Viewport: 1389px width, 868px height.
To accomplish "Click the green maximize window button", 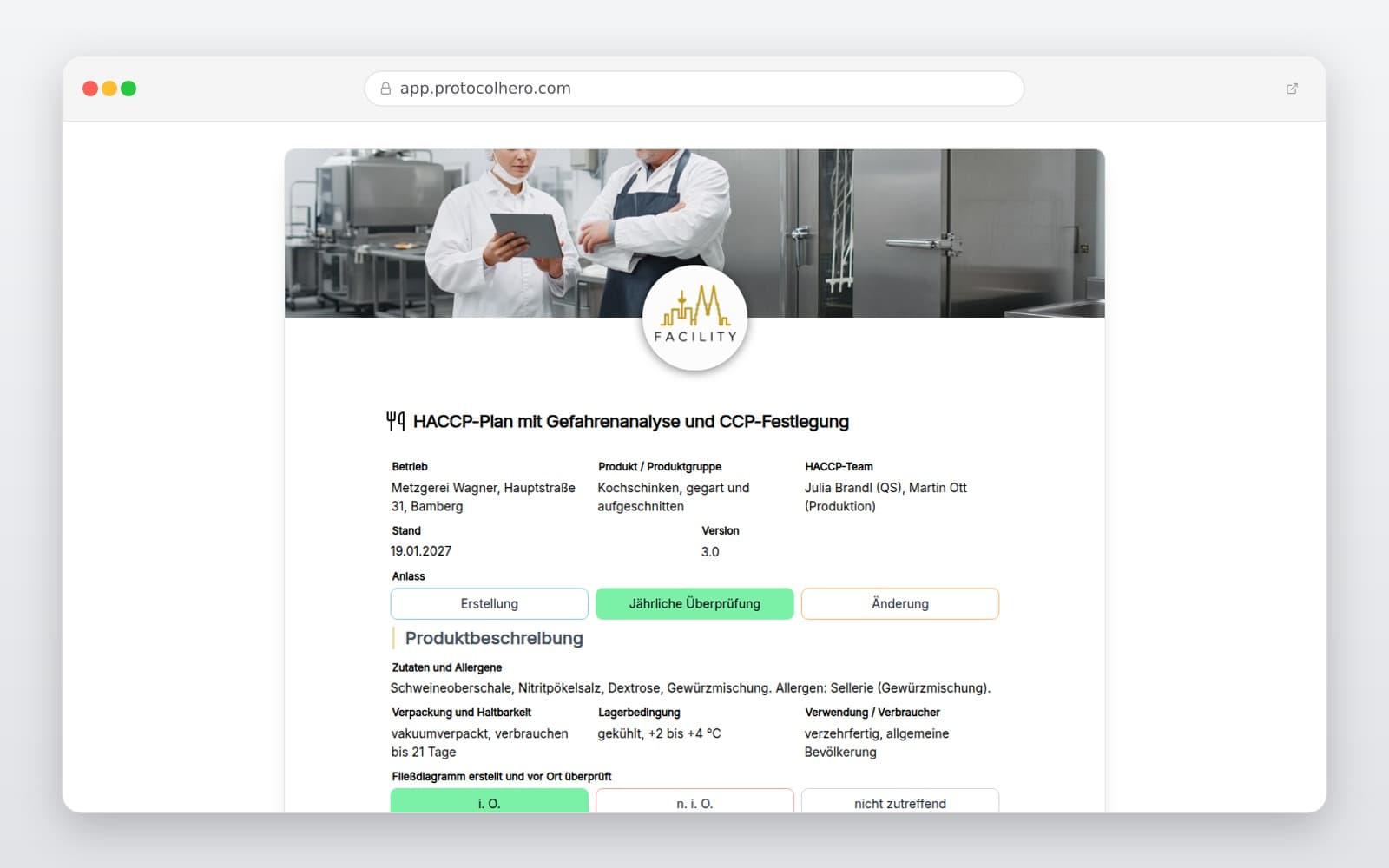I will [128, 89].
